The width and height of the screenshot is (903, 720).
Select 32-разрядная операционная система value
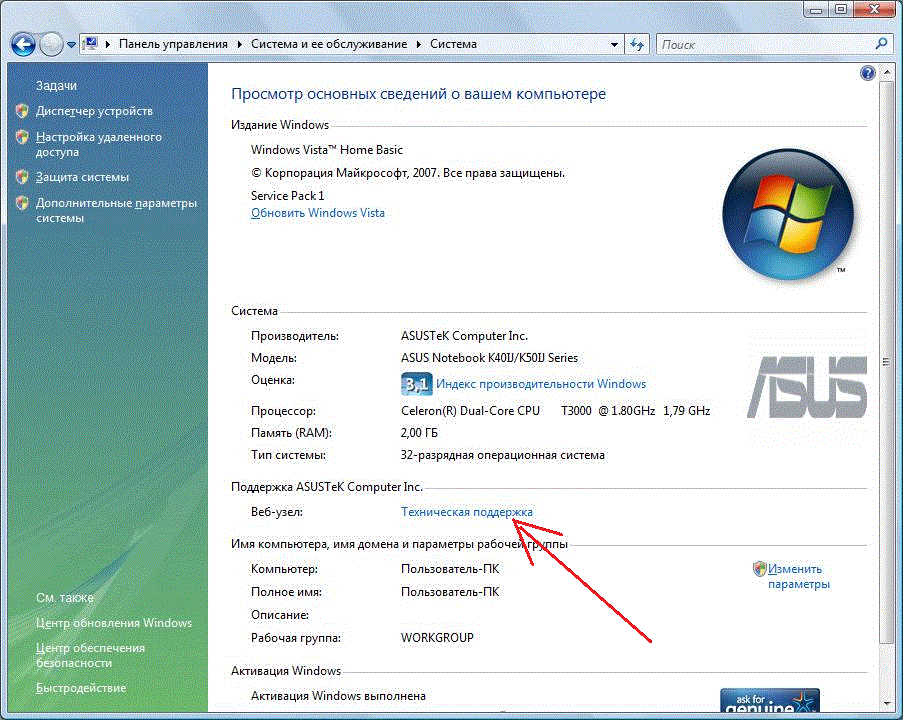(503, 455)
